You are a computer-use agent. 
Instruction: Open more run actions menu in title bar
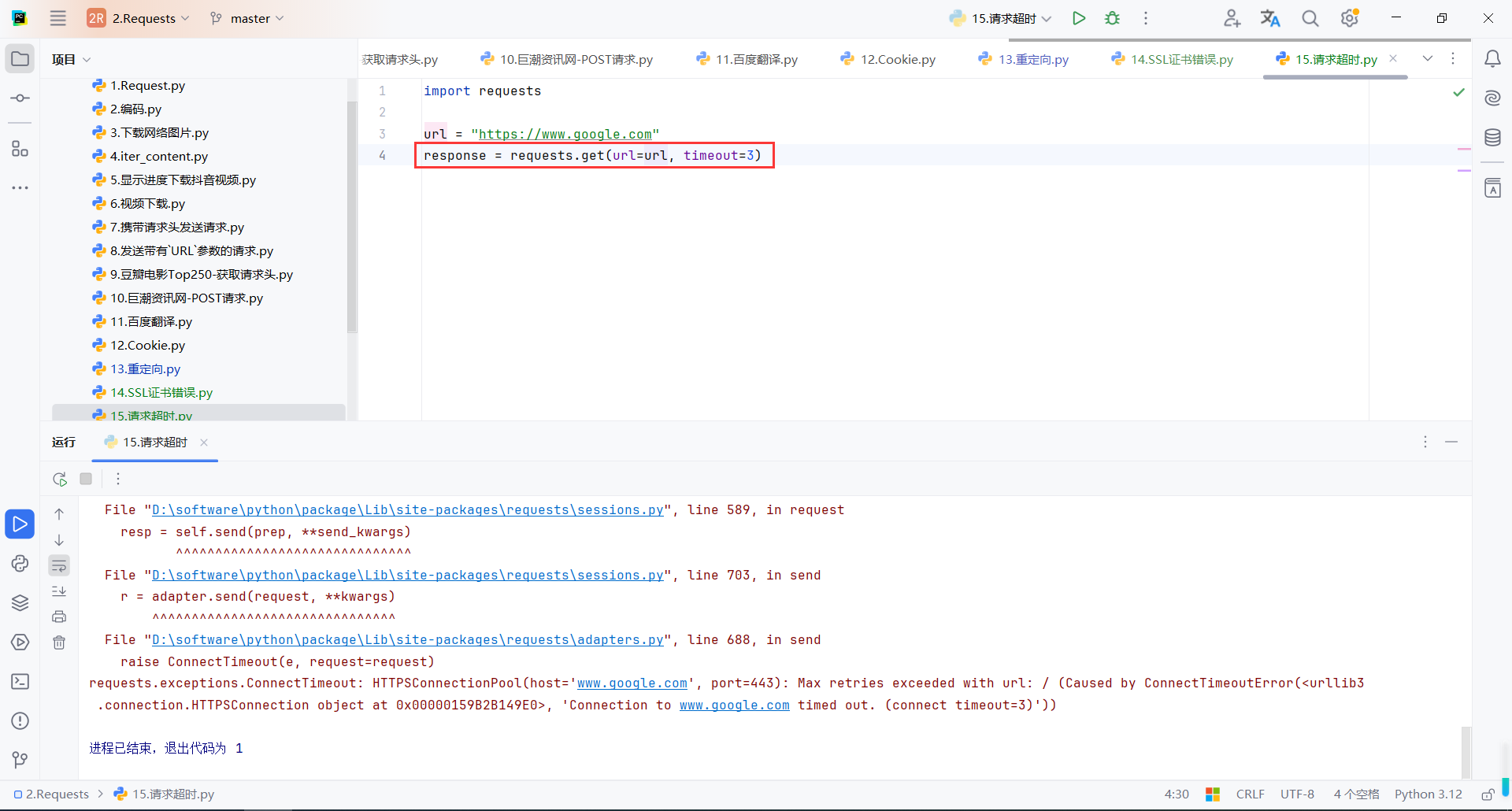click(1146, 18)
